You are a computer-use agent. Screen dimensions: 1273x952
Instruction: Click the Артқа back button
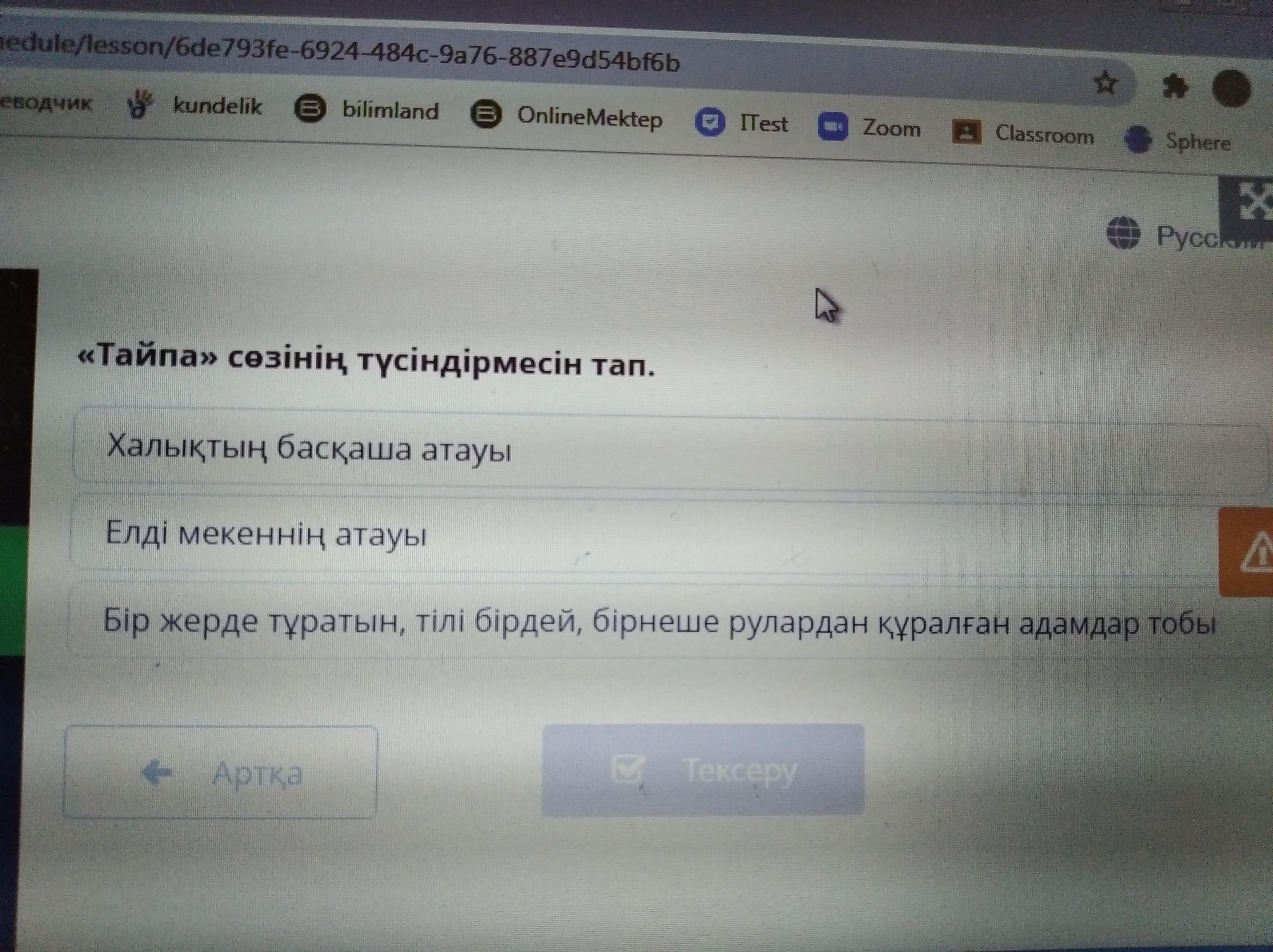[220, 772]
